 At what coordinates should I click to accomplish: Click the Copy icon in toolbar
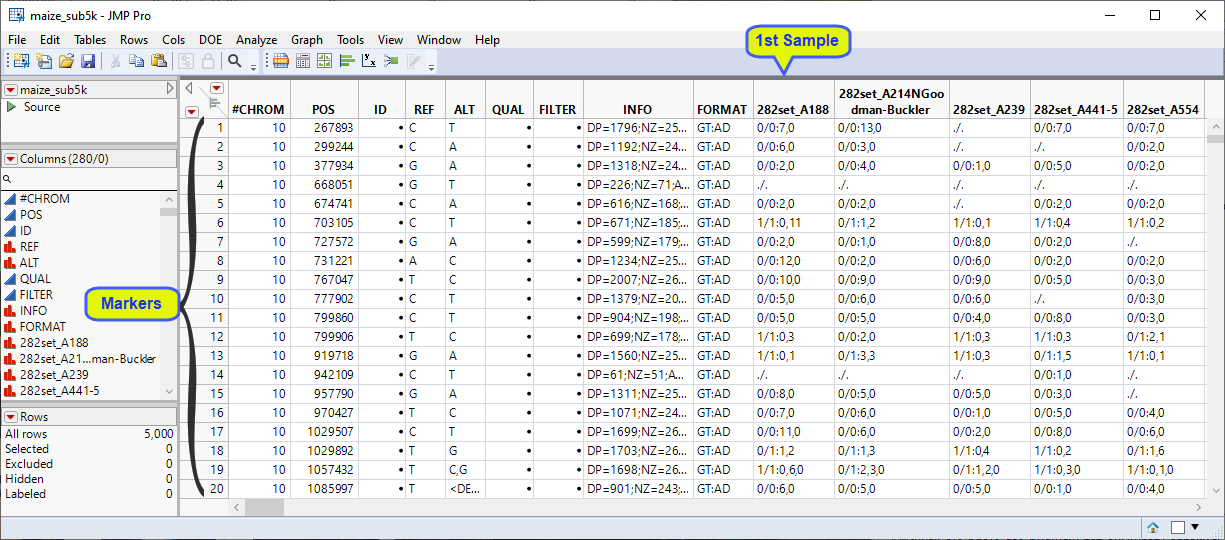point(136,62)
